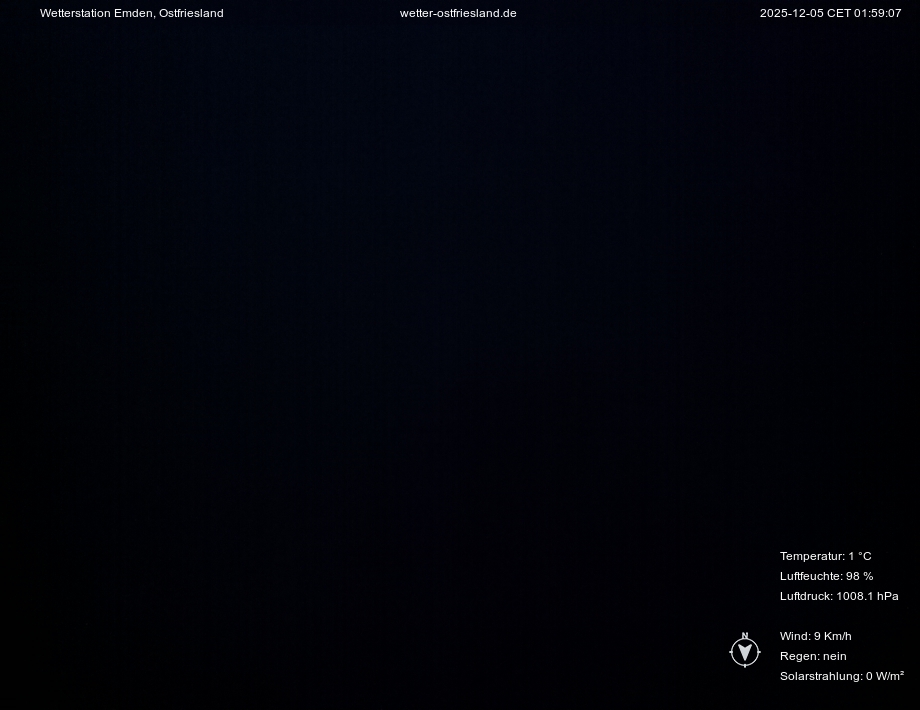The image size is (920, 710).
Task: Click the Regen label
Action: pyautogui.click(x=799, y=656)
